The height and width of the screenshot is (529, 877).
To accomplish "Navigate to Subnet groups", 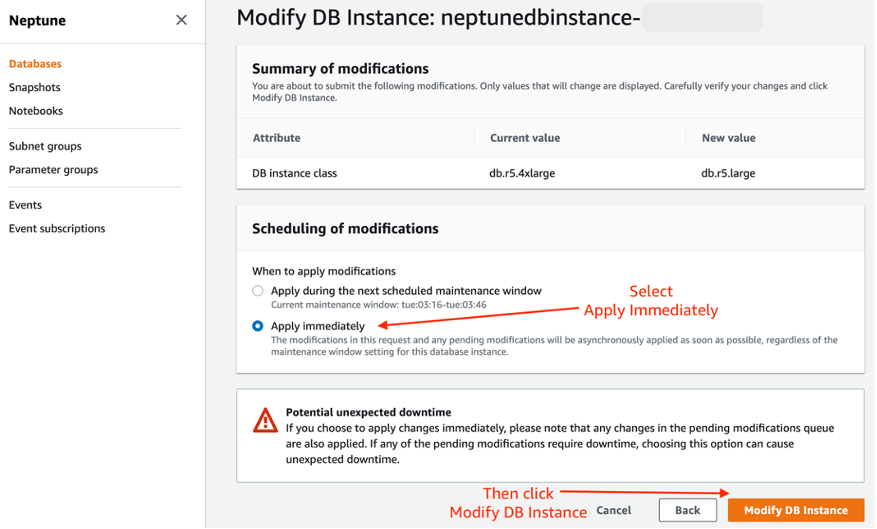I will coord(45,146).
